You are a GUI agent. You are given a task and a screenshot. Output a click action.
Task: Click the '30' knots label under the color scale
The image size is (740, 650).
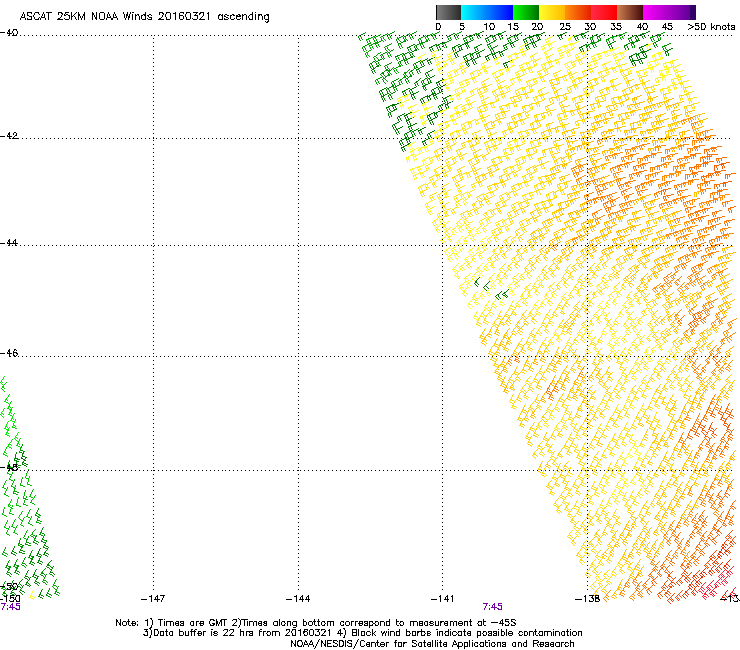pos(590,27)
